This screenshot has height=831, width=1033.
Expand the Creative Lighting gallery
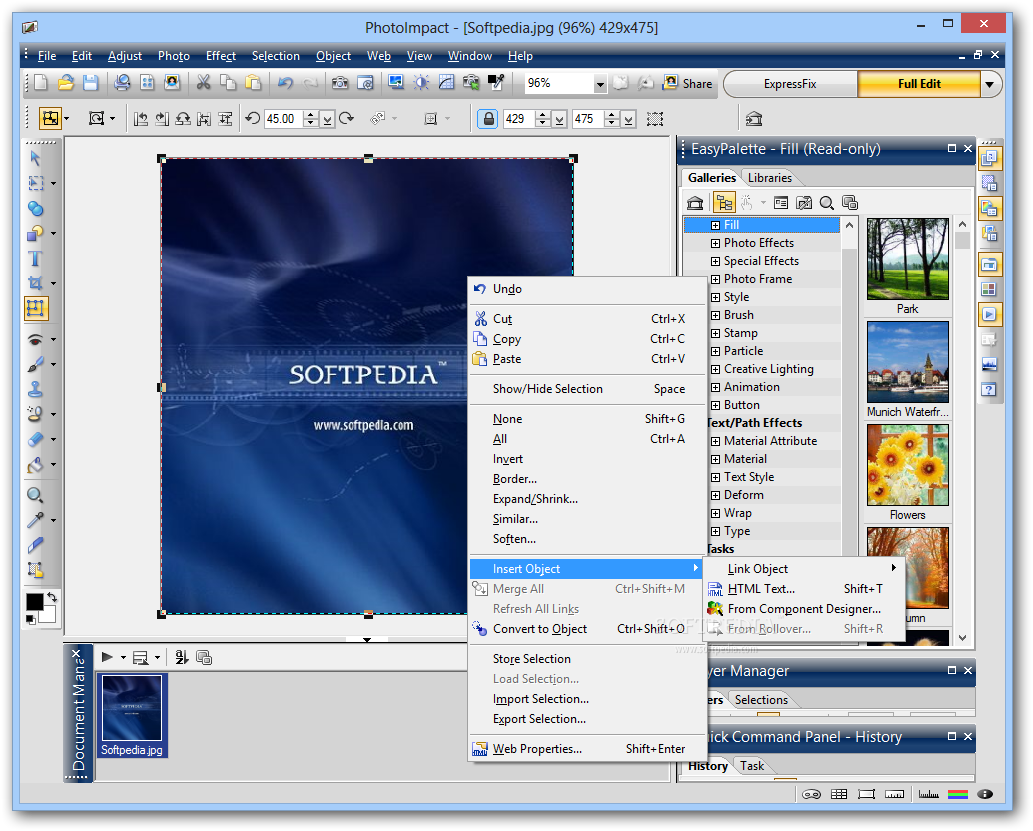715,369
